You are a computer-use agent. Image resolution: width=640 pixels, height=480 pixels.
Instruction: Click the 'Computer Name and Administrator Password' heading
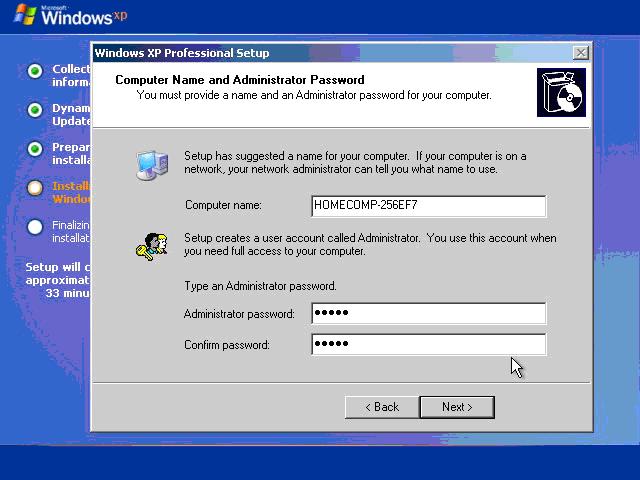240,80
